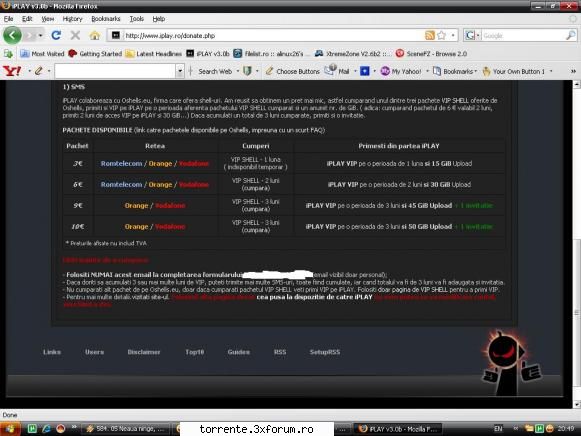Open the Edit menu

(27, 19)
